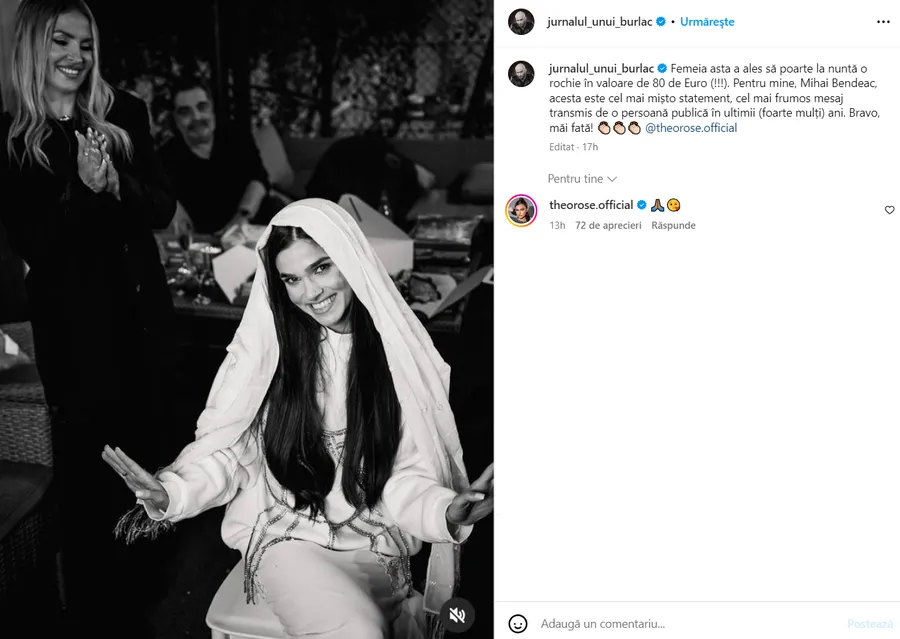This screenshot has height=639, width=900.
Task: Click the header profile avatar of jurnalul_unui_burlac
Action: point(521,22)
